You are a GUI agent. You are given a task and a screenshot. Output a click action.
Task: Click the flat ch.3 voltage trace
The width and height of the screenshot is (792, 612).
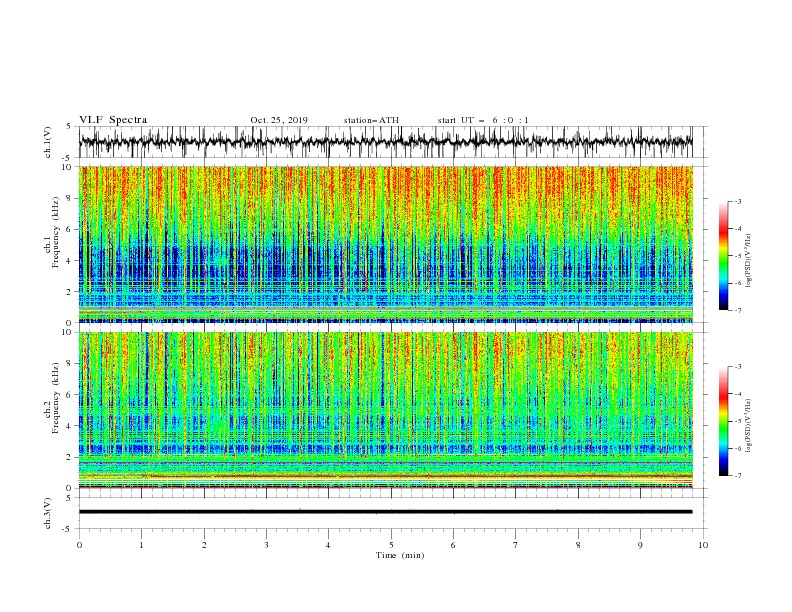pos(385,512)
